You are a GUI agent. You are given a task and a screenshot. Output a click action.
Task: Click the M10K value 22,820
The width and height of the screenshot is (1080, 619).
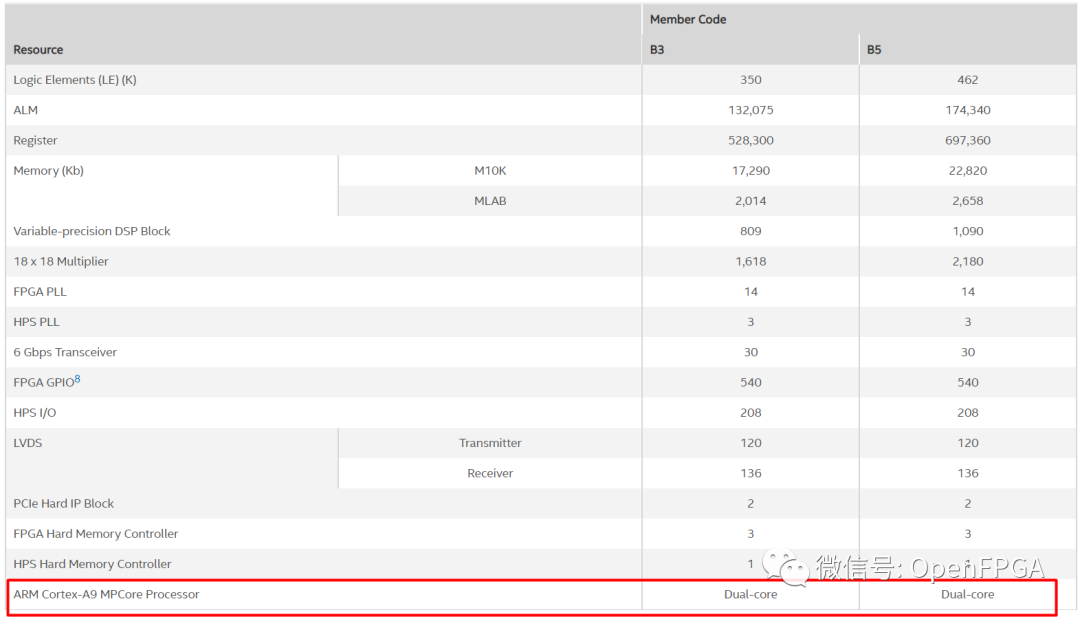968,171
